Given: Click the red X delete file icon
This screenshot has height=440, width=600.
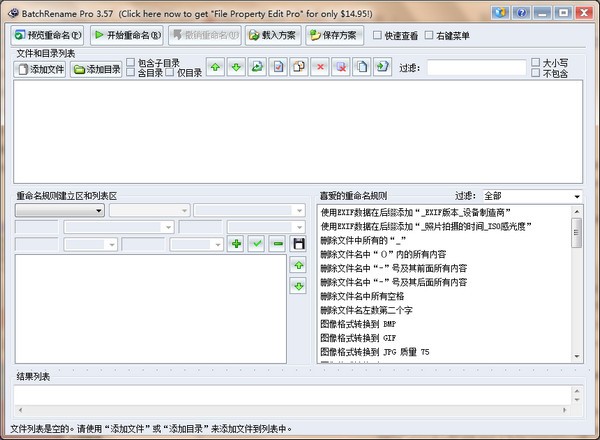Looking at the screenshot, I should click(320, 68).
